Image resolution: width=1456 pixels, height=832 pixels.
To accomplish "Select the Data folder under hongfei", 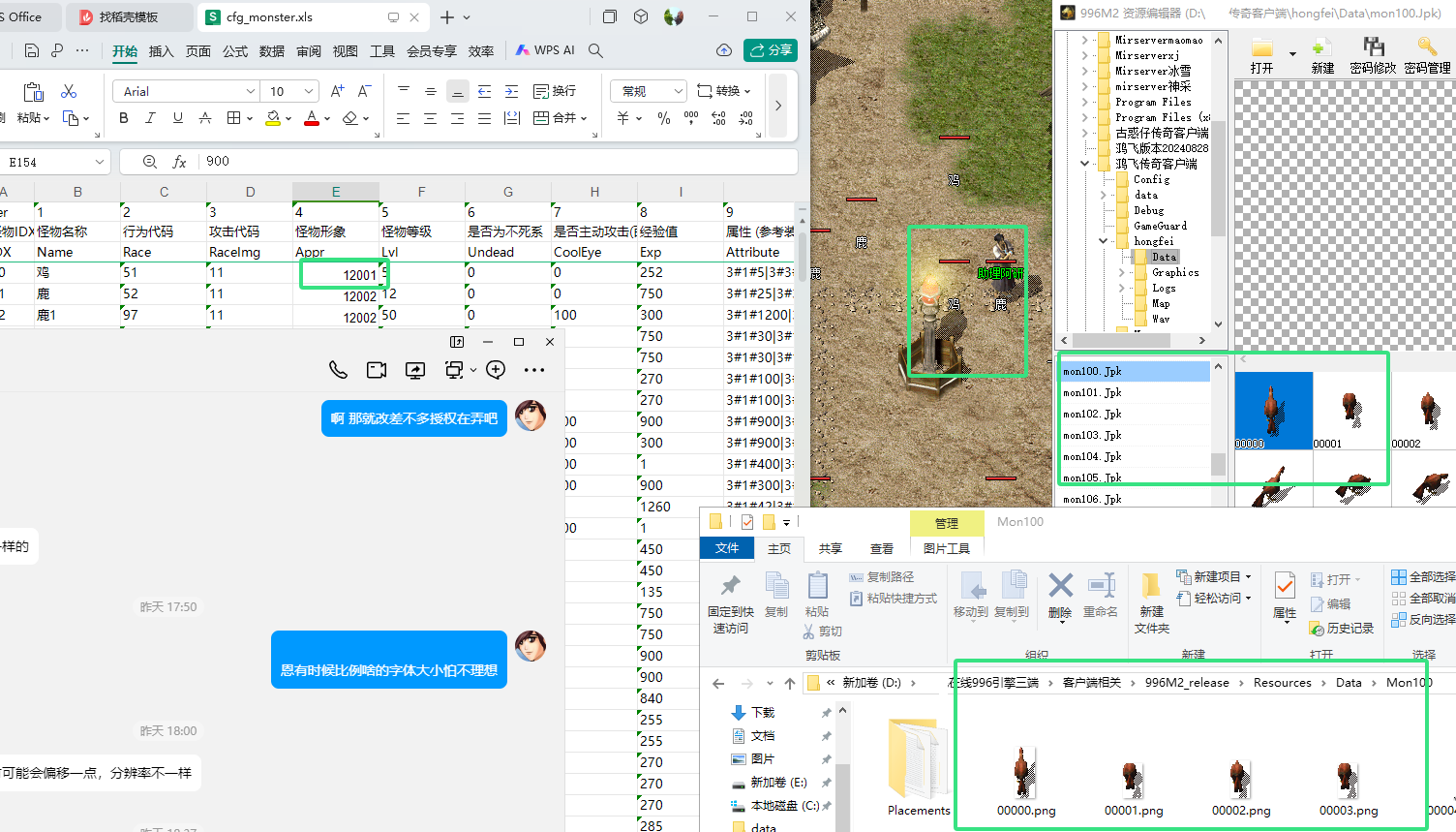I will point(1164,257).
